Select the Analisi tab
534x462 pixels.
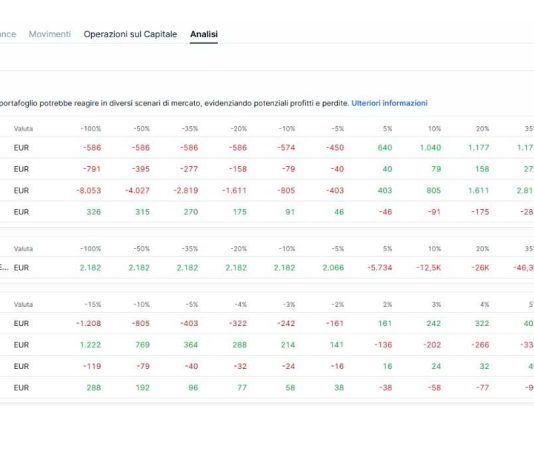coord(204,34)
